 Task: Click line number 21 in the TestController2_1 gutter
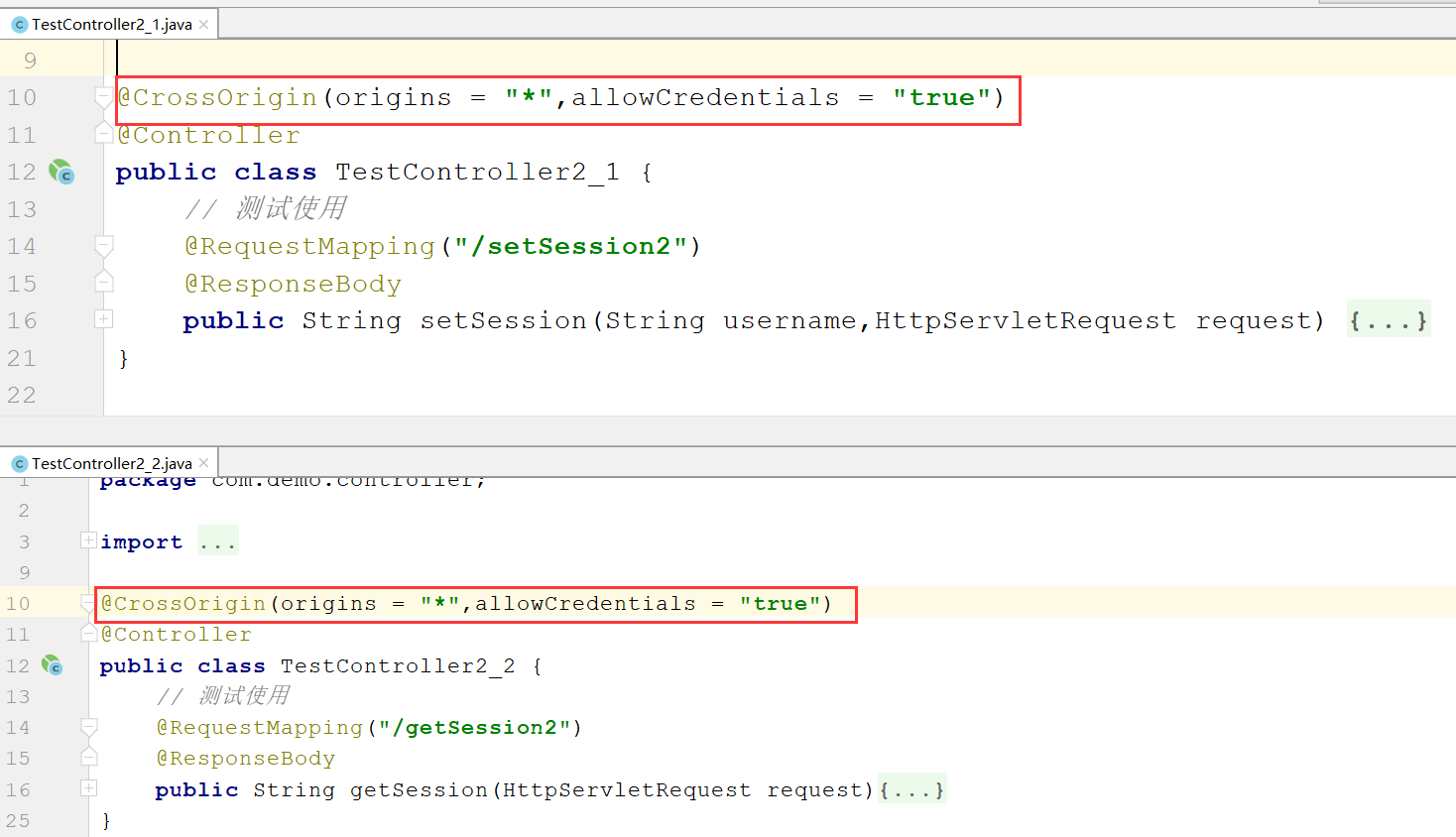point(22,358)
